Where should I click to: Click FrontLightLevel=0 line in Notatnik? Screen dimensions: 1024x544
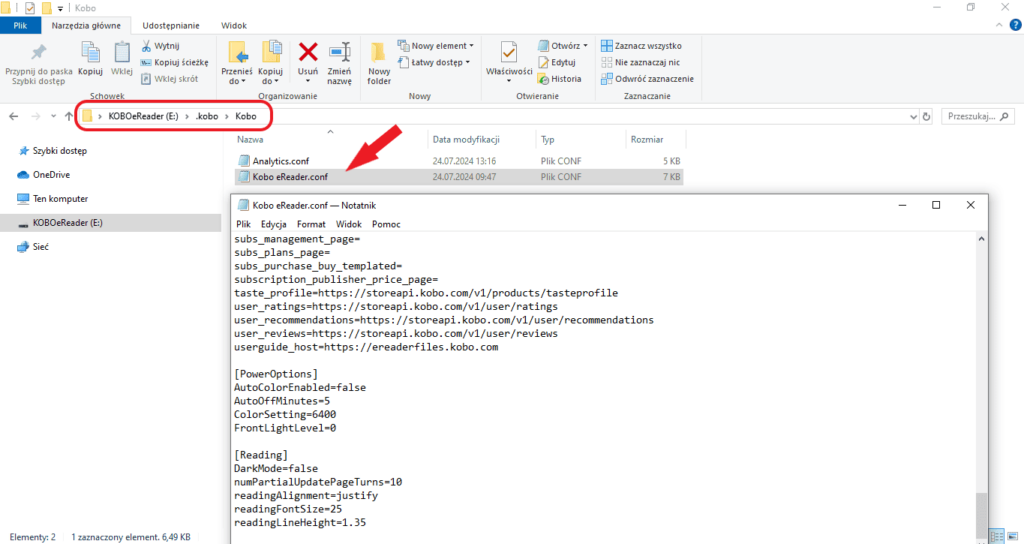[285, 428]
